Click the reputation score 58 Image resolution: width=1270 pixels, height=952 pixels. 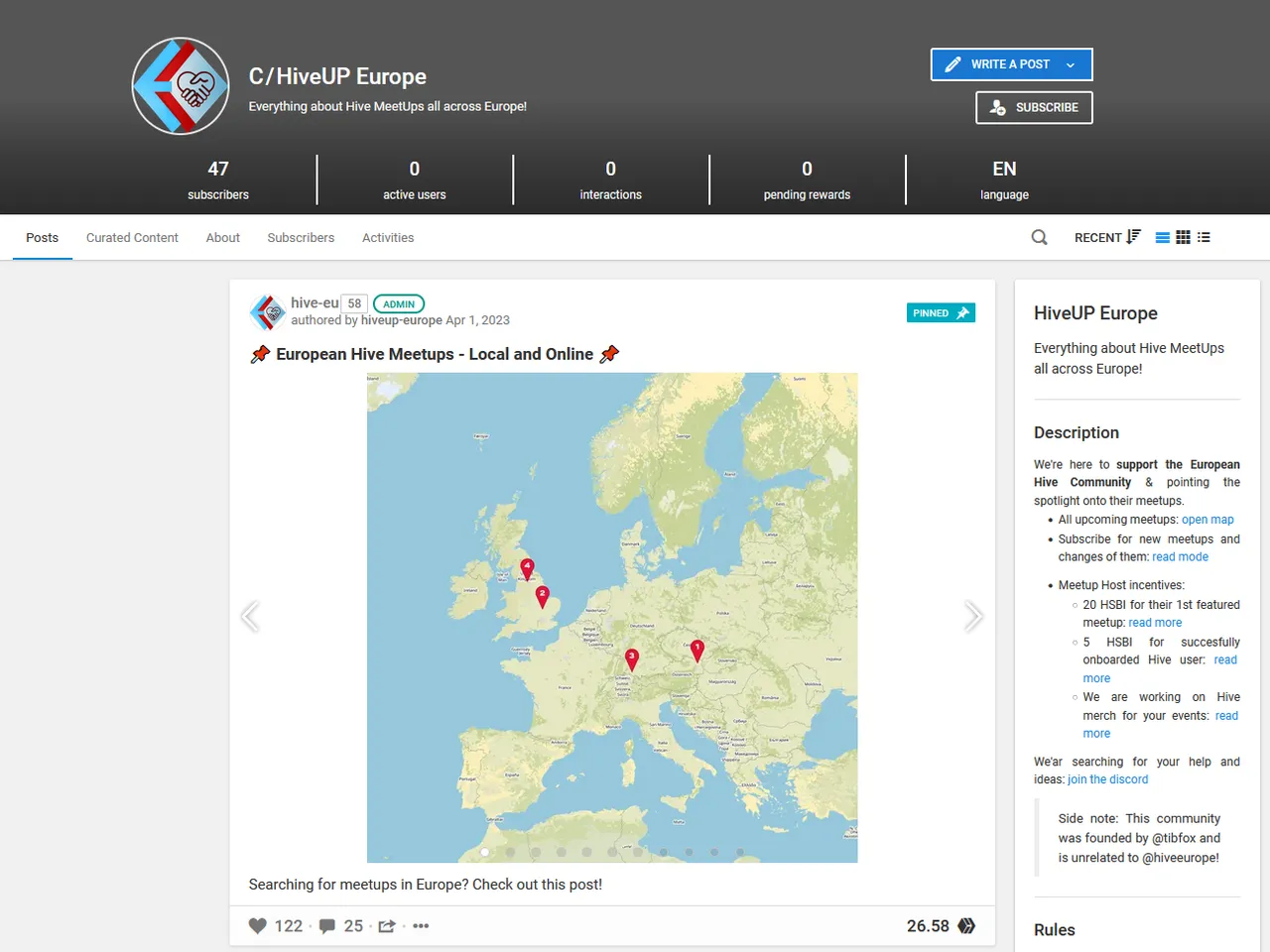click(354, 303)
